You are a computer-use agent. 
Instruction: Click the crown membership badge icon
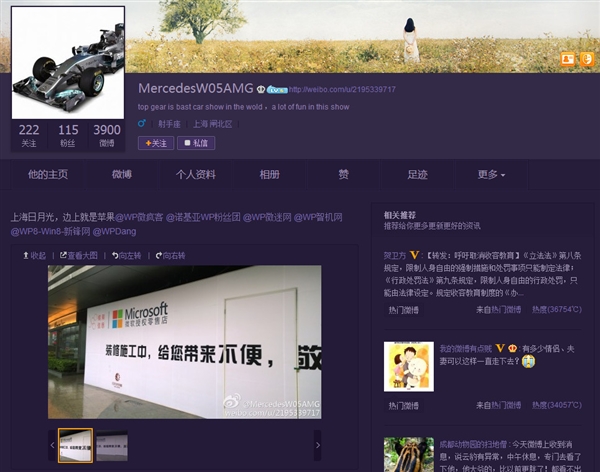(x=261, y=89)
